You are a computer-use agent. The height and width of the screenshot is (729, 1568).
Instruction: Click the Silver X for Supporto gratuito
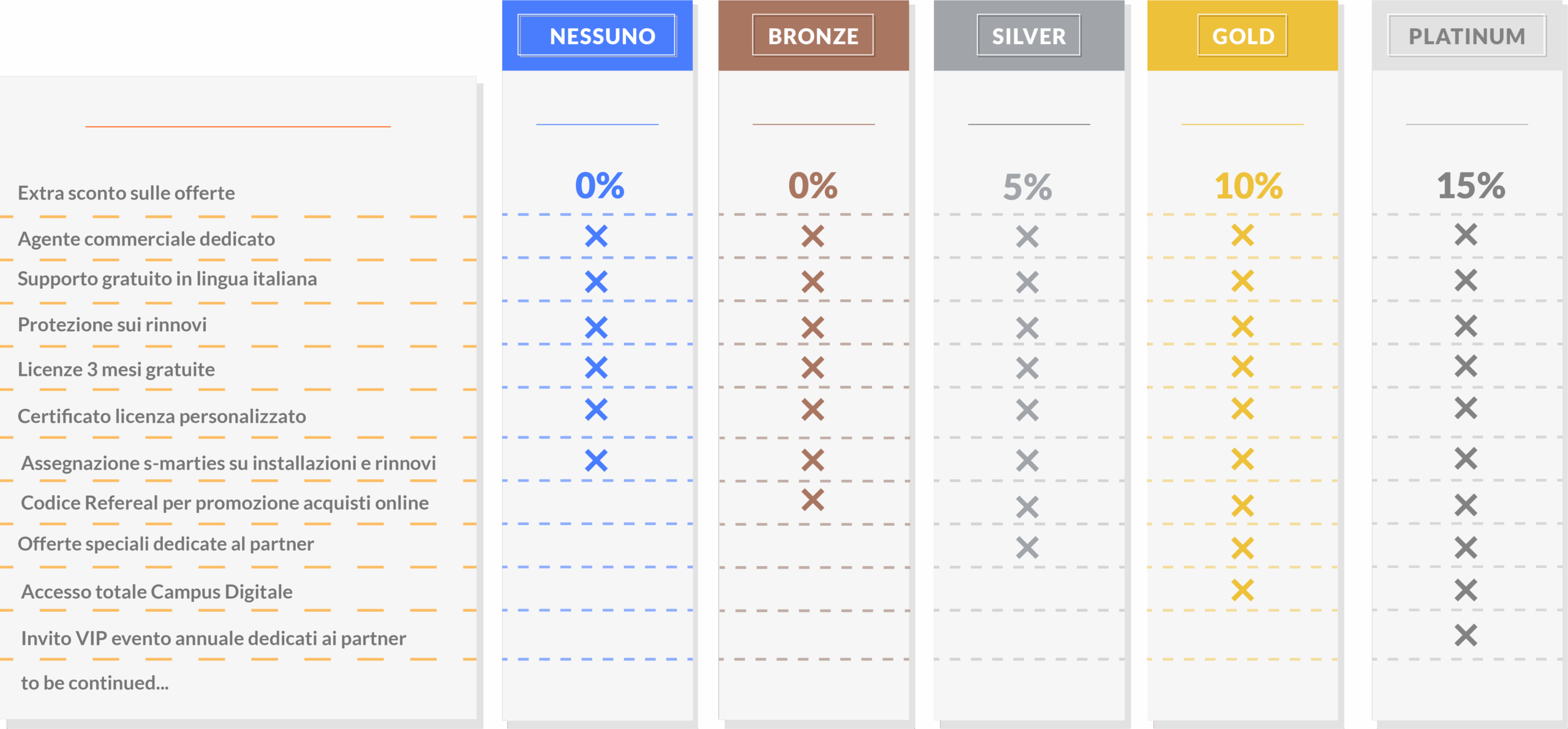pos(1027,282)
